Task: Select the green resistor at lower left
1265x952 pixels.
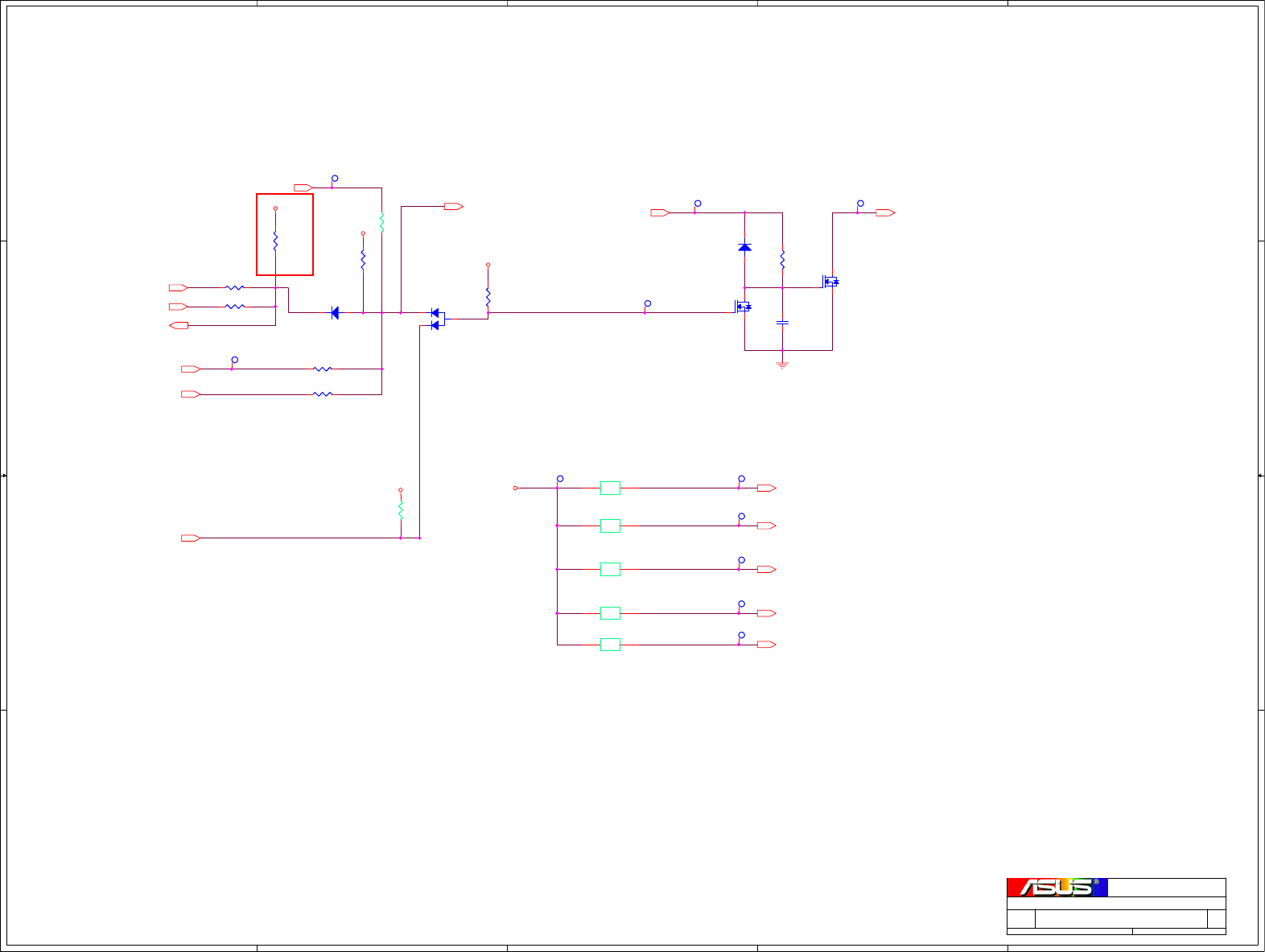Action: coord(401,510)
